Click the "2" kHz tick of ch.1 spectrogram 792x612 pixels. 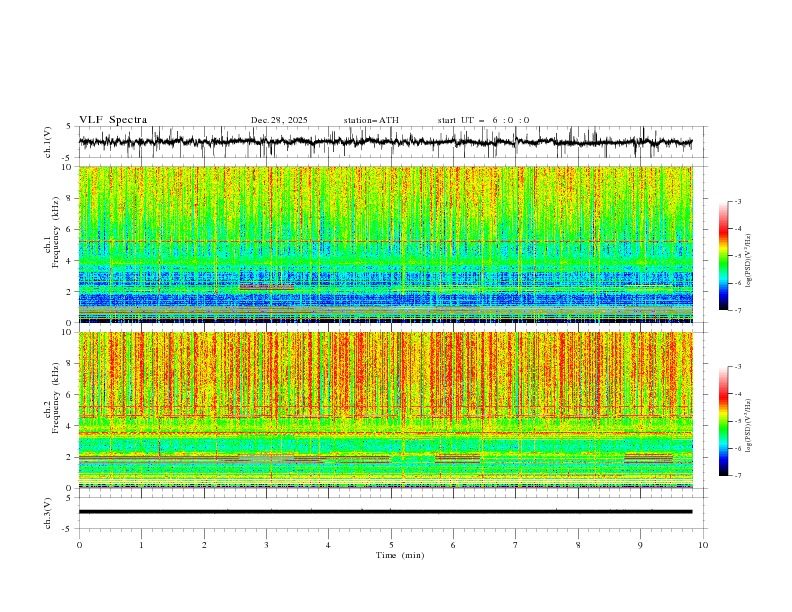point(69,292)
